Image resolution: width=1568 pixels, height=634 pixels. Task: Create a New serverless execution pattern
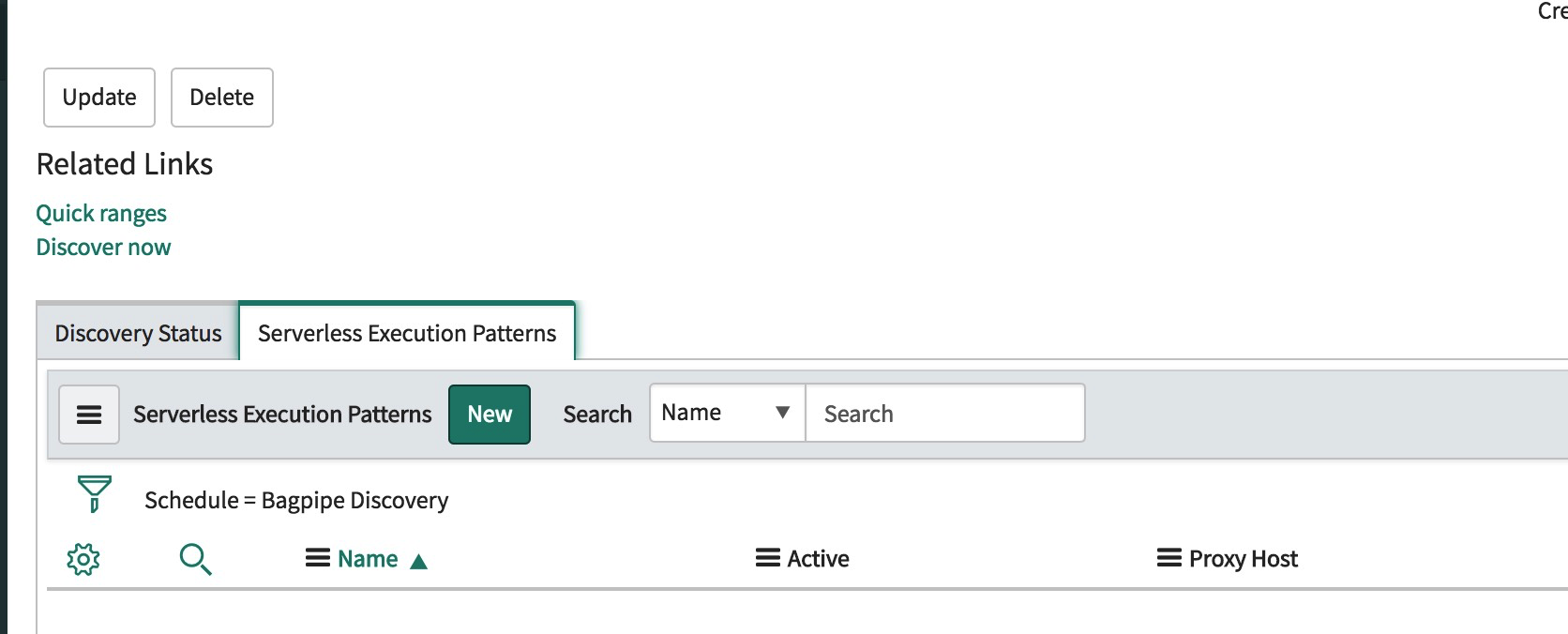490,415
